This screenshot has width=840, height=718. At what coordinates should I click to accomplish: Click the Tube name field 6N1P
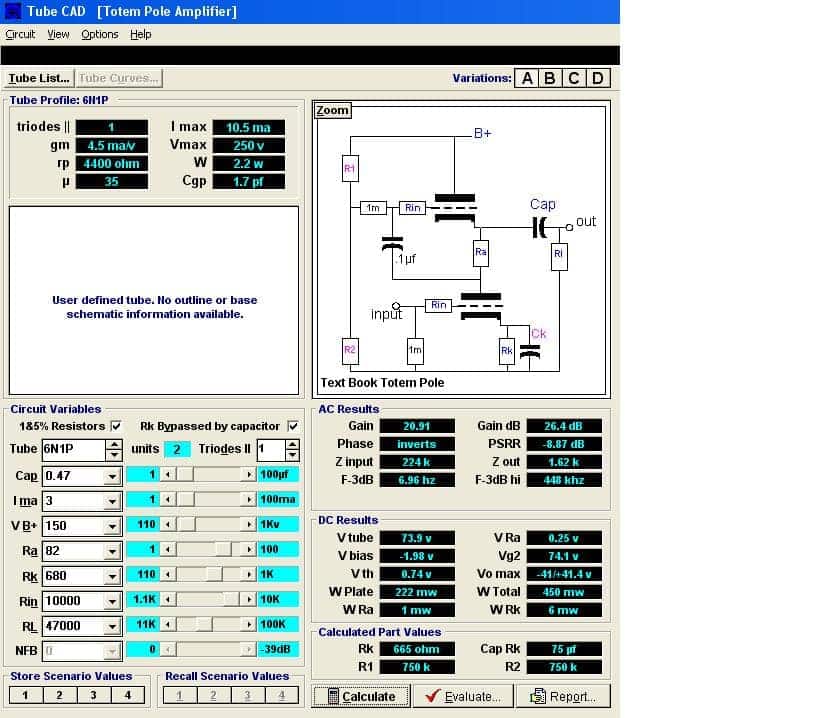(x=73, y=449)
